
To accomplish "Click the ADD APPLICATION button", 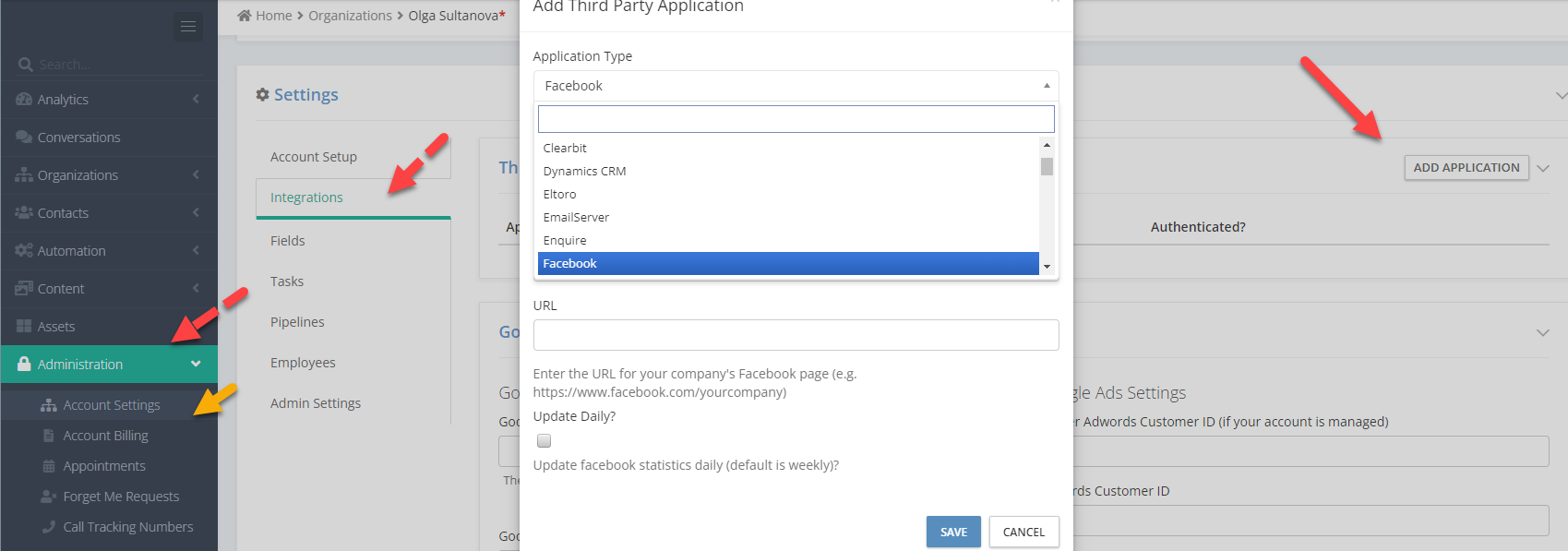I will click(x=1466, y=167).
